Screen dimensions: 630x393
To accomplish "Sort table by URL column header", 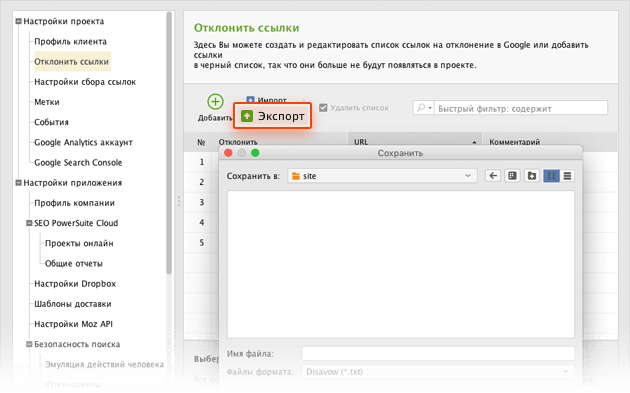I will 415,141.
